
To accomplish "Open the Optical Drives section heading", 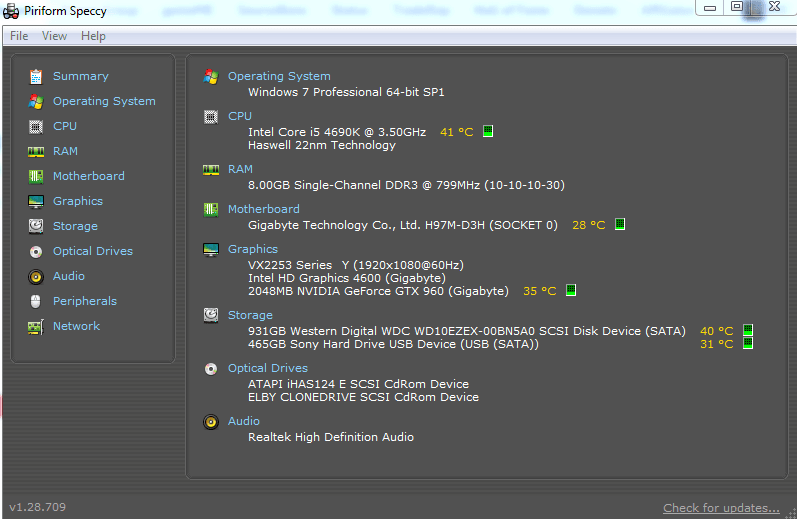I will 267,368.
